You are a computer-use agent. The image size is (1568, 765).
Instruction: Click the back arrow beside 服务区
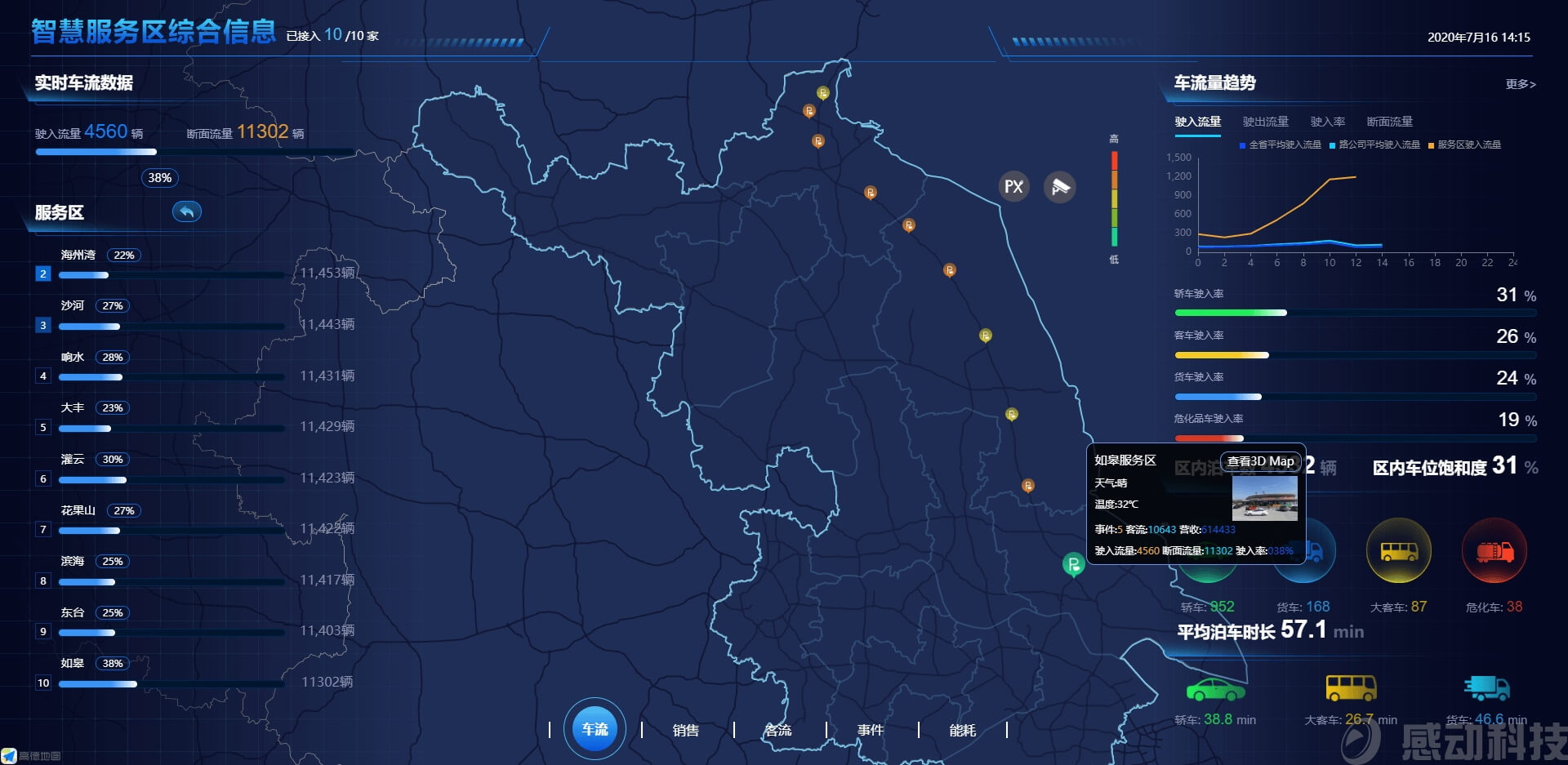tap(187, 212)
